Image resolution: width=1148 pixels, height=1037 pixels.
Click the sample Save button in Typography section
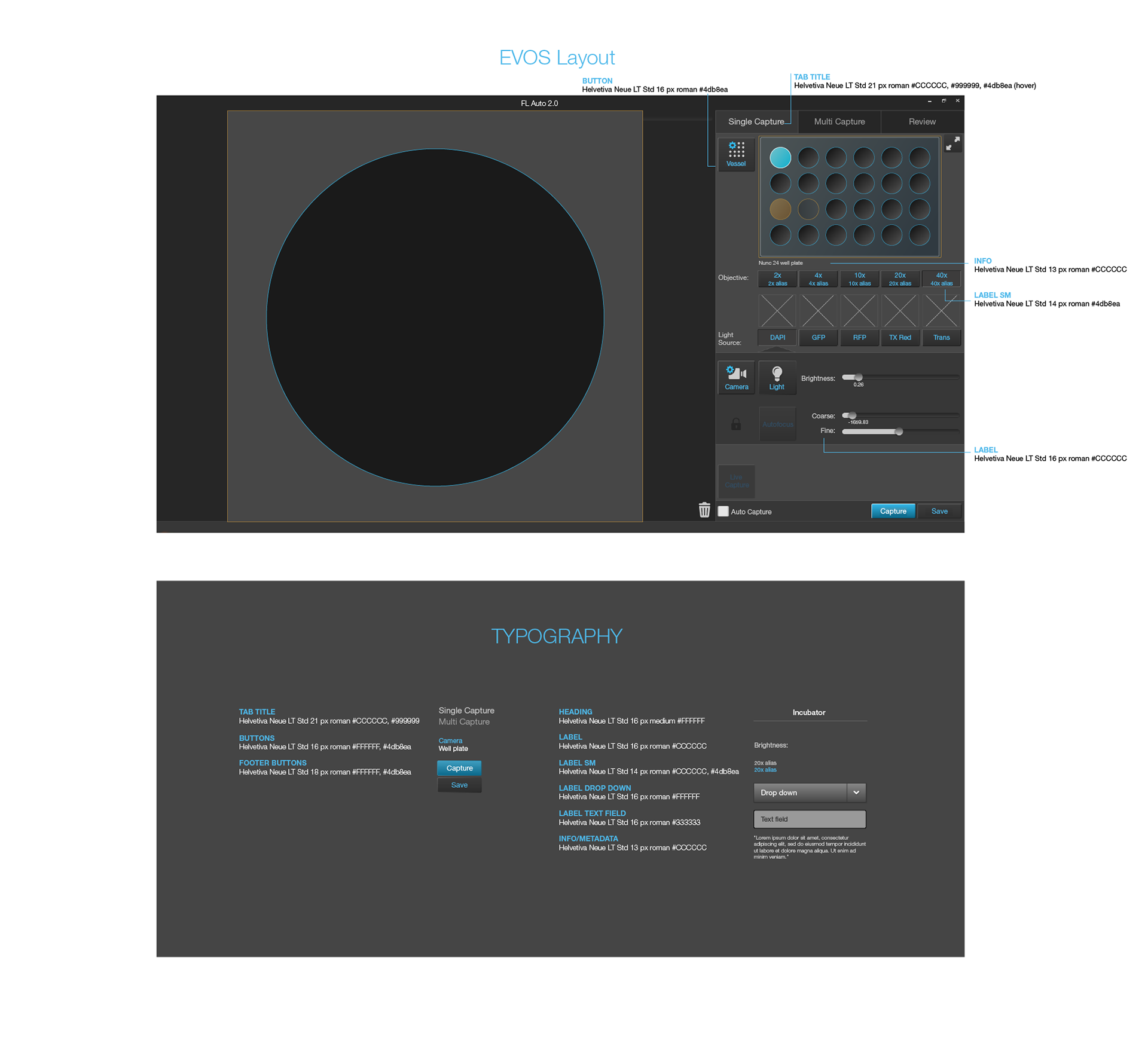pyautogui.click(x=459, y=785)
